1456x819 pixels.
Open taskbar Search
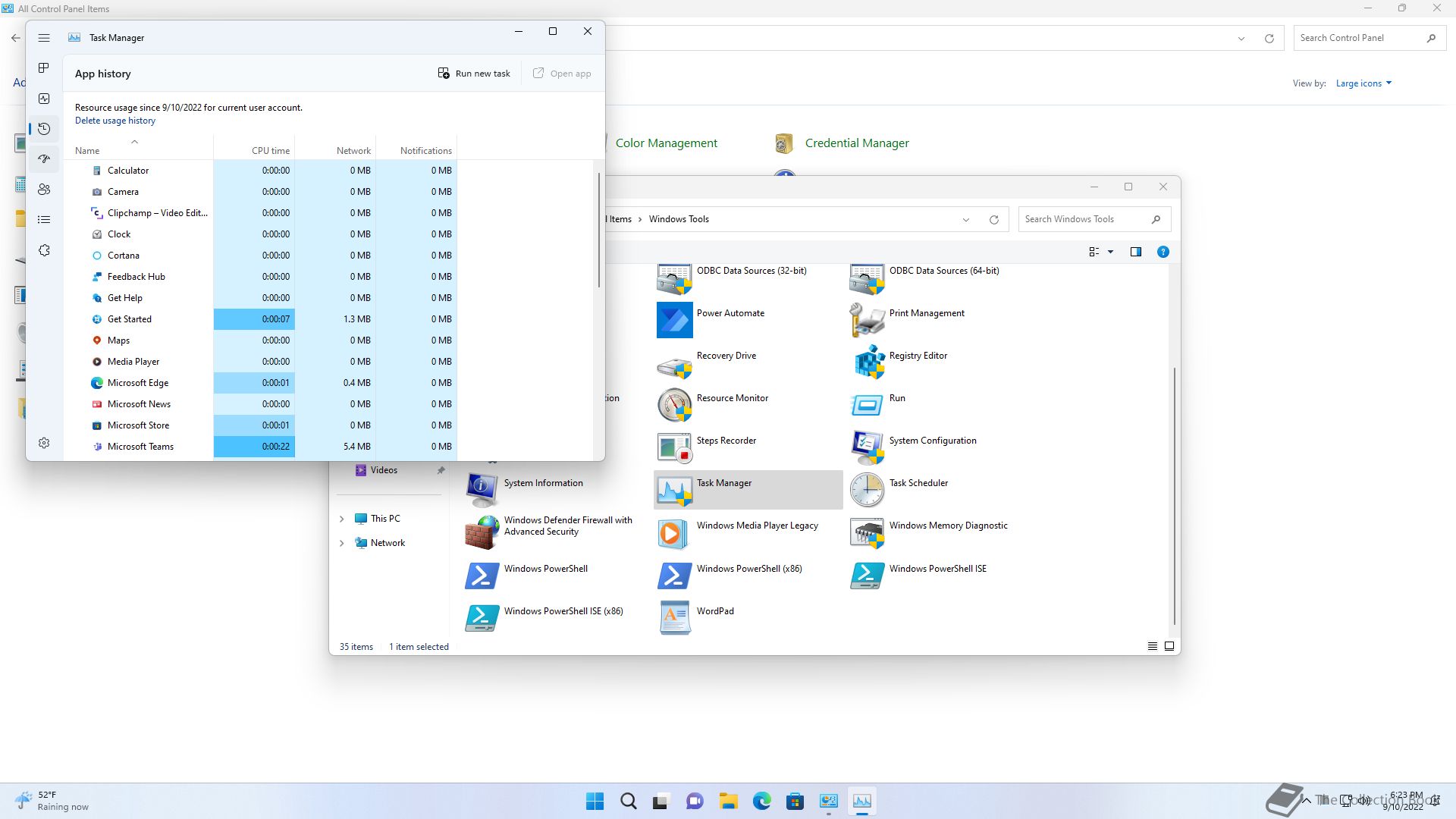click(629, 802)
